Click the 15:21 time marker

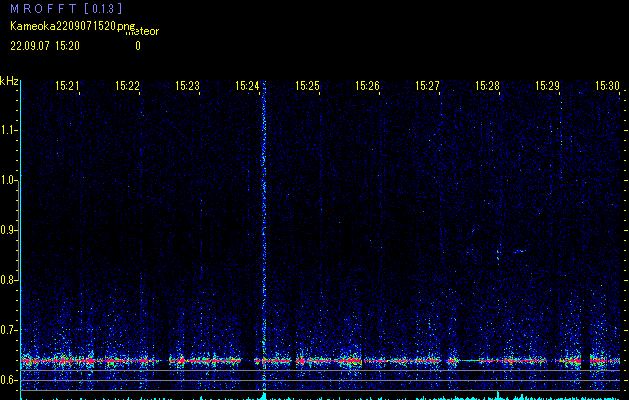tap(67, 85)
